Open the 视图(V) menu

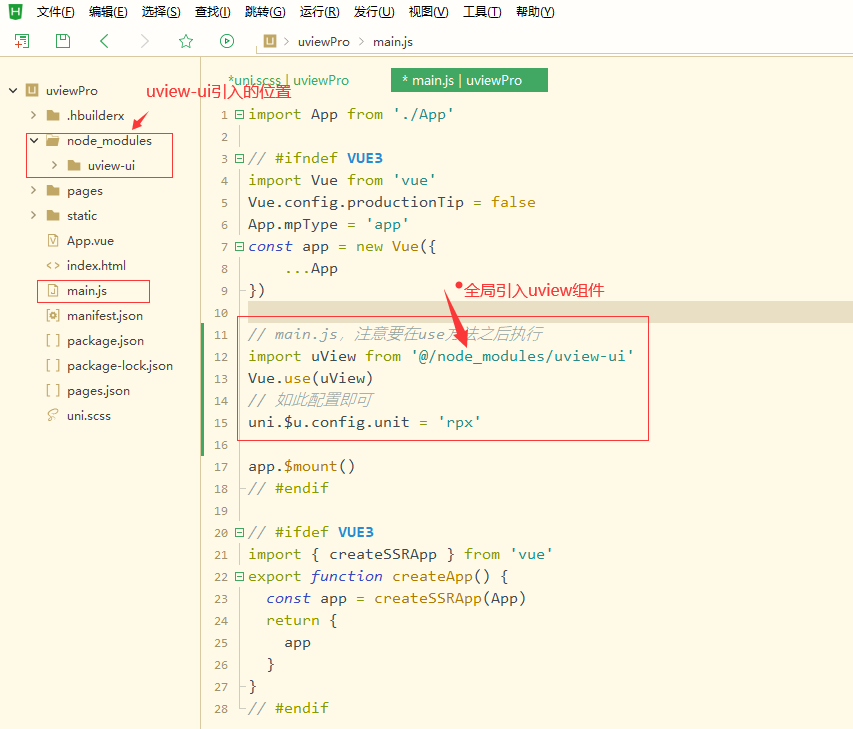click(428, 12)
